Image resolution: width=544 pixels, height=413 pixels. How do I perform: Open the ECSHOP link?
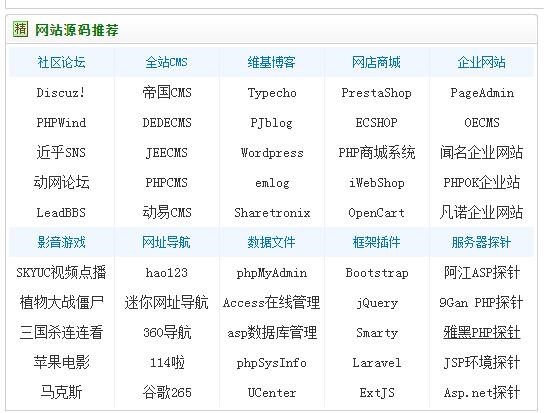point(376,123)
